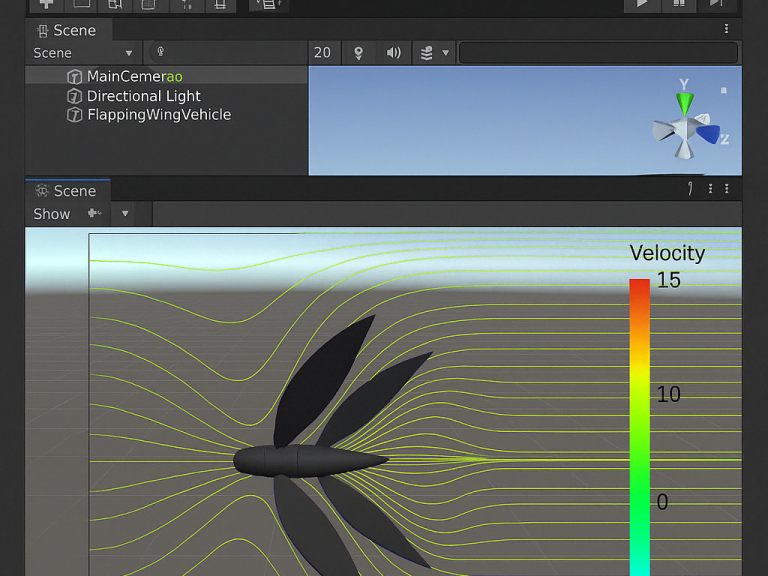The height and width of the screenshot is (576, 768).
Task: Click the 20 value button in the toolbar
Action: [x=322, y=53]
